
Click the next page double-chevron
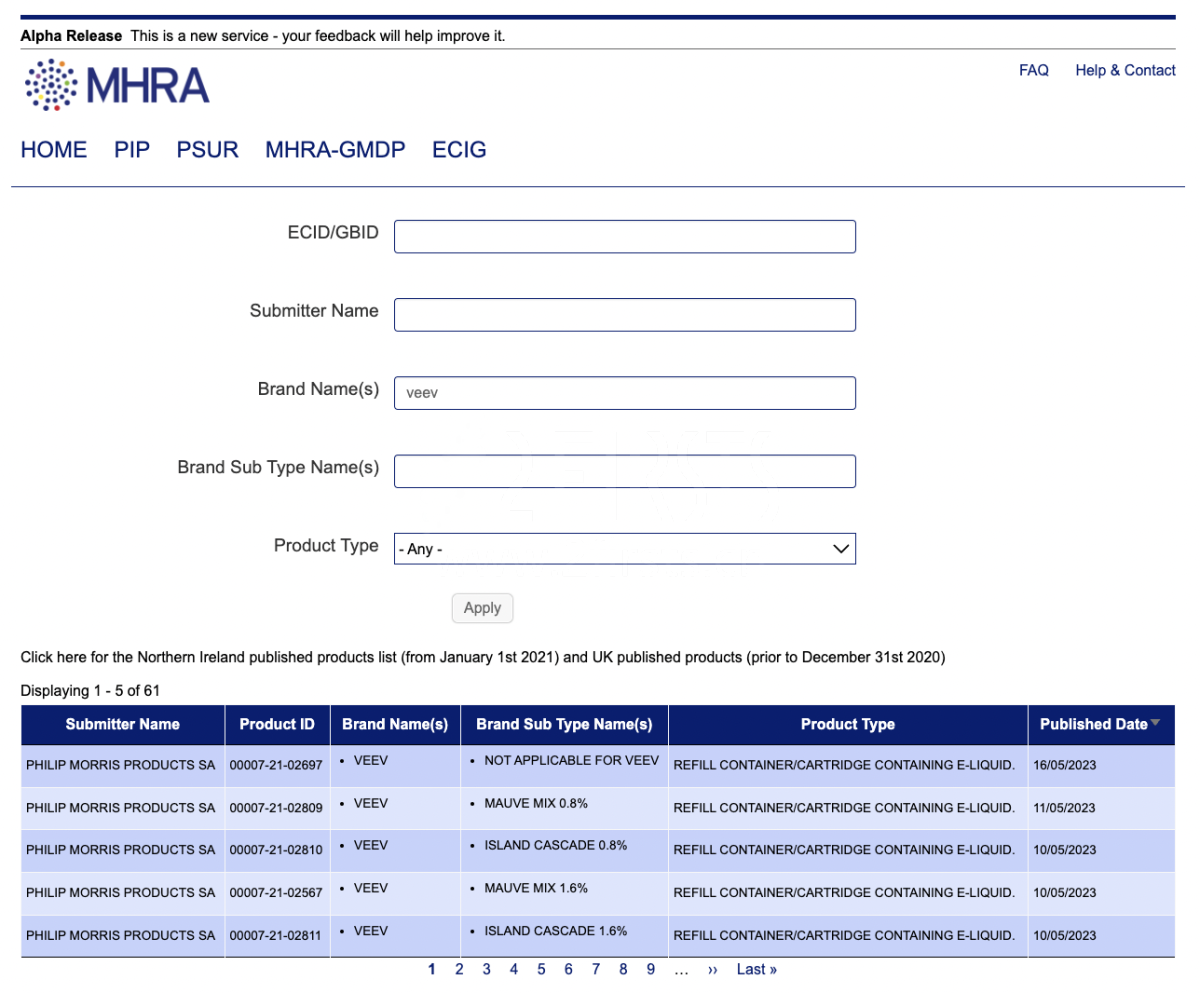click(713, 969)
